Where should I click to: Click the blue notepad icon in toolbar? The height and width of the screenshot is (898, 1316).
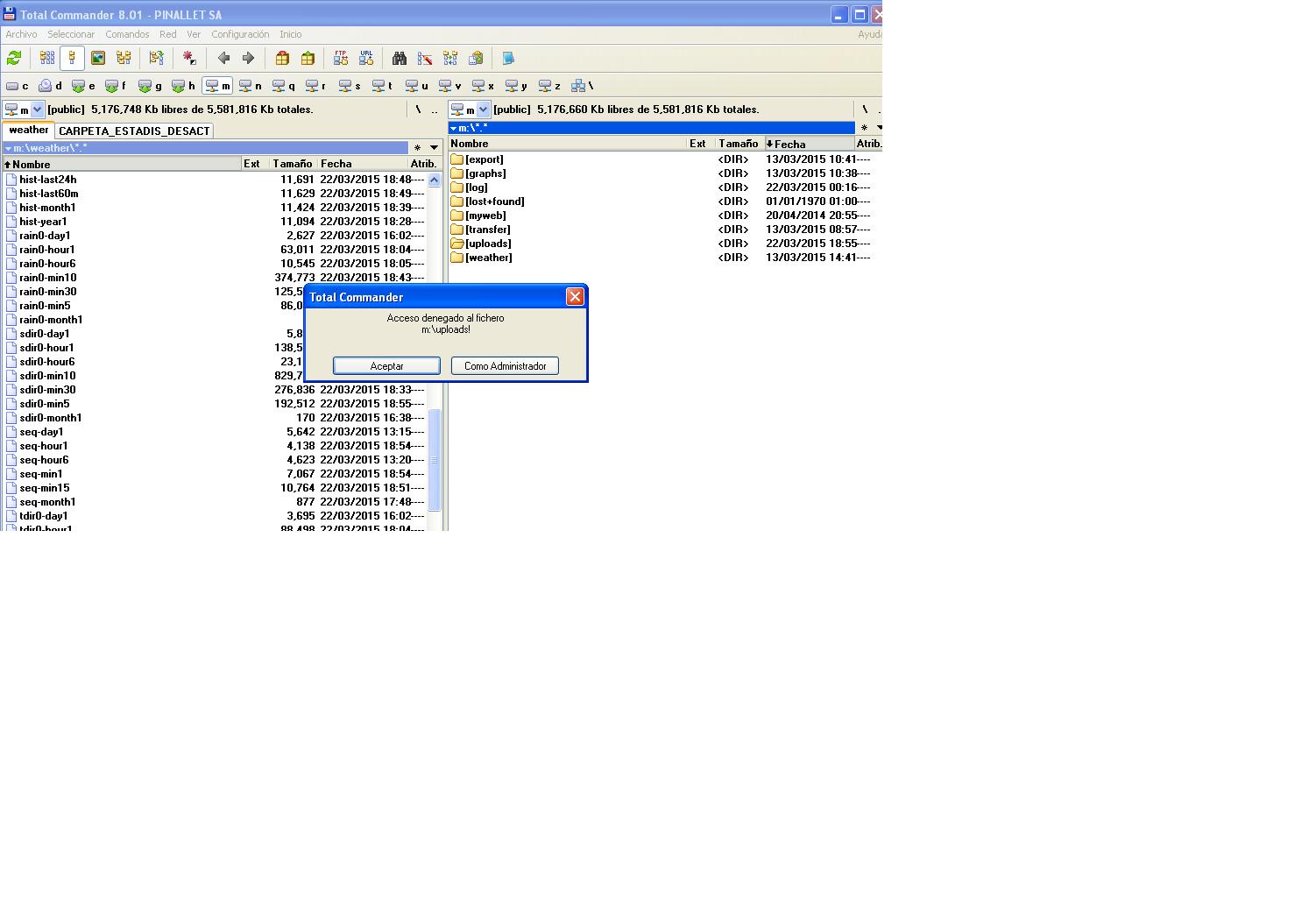[x=508, y=59]
